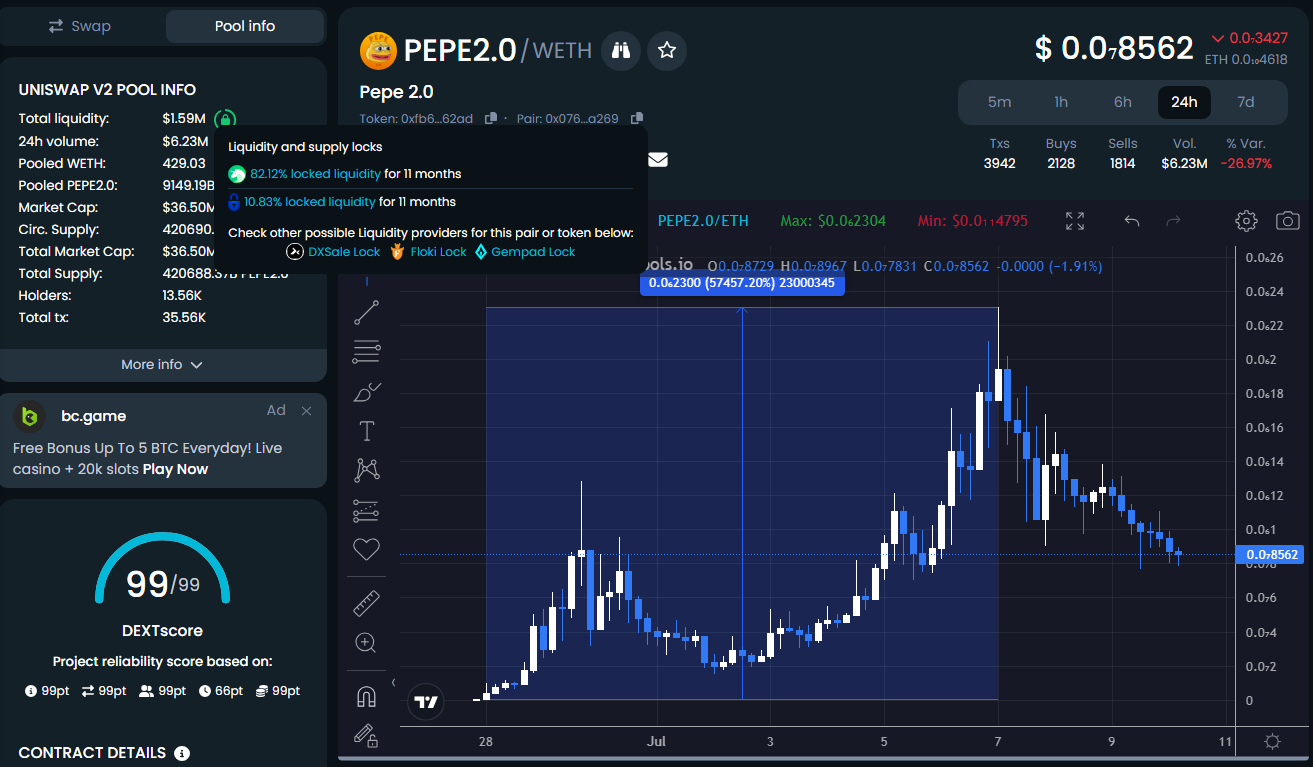Screen dimensions: 1313x767
Task: Copy the pair address 0x076...a269
Action: (x=637, y=119)
